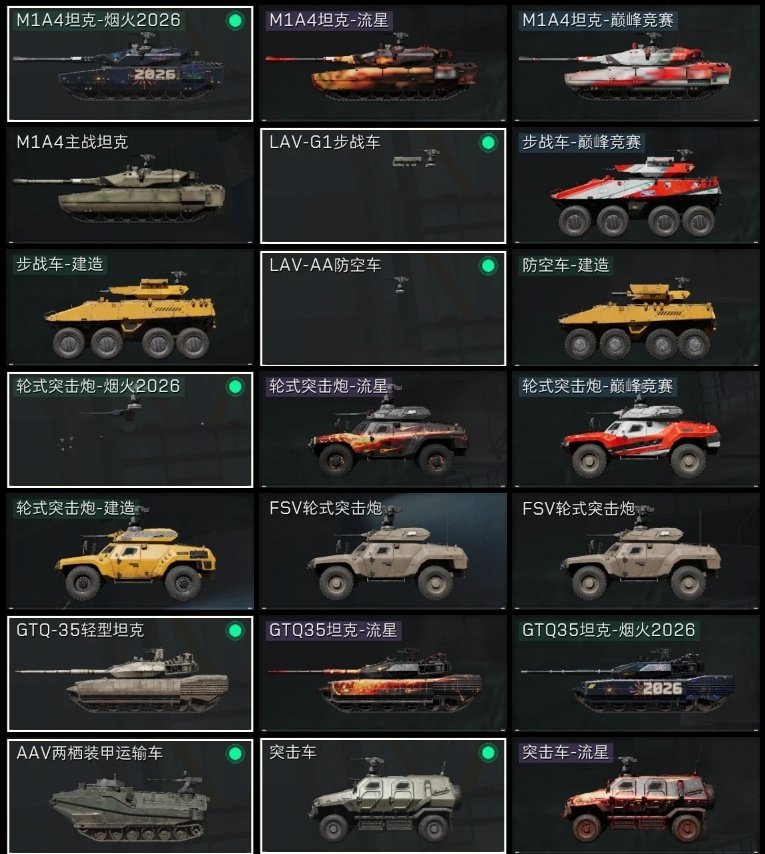This screenshot has width=765, height=854.
Task: Select the 步战车-巅峰竞赛 vehicle skin
Action: [x=636, y=186]
